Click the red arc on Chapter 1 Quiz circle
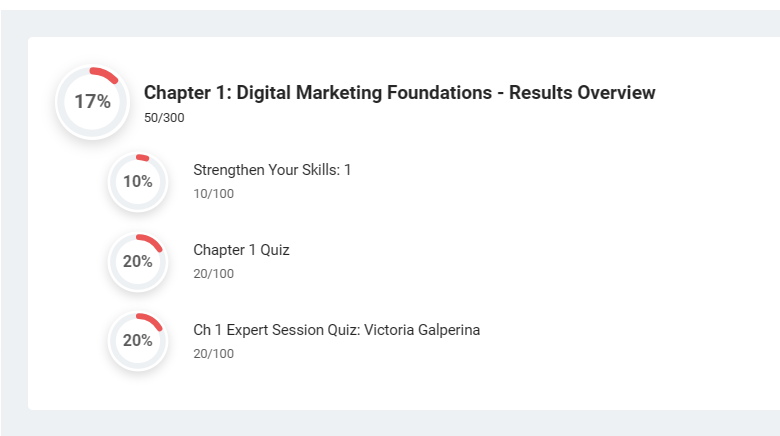780x436 pixels. pos(151,241)
